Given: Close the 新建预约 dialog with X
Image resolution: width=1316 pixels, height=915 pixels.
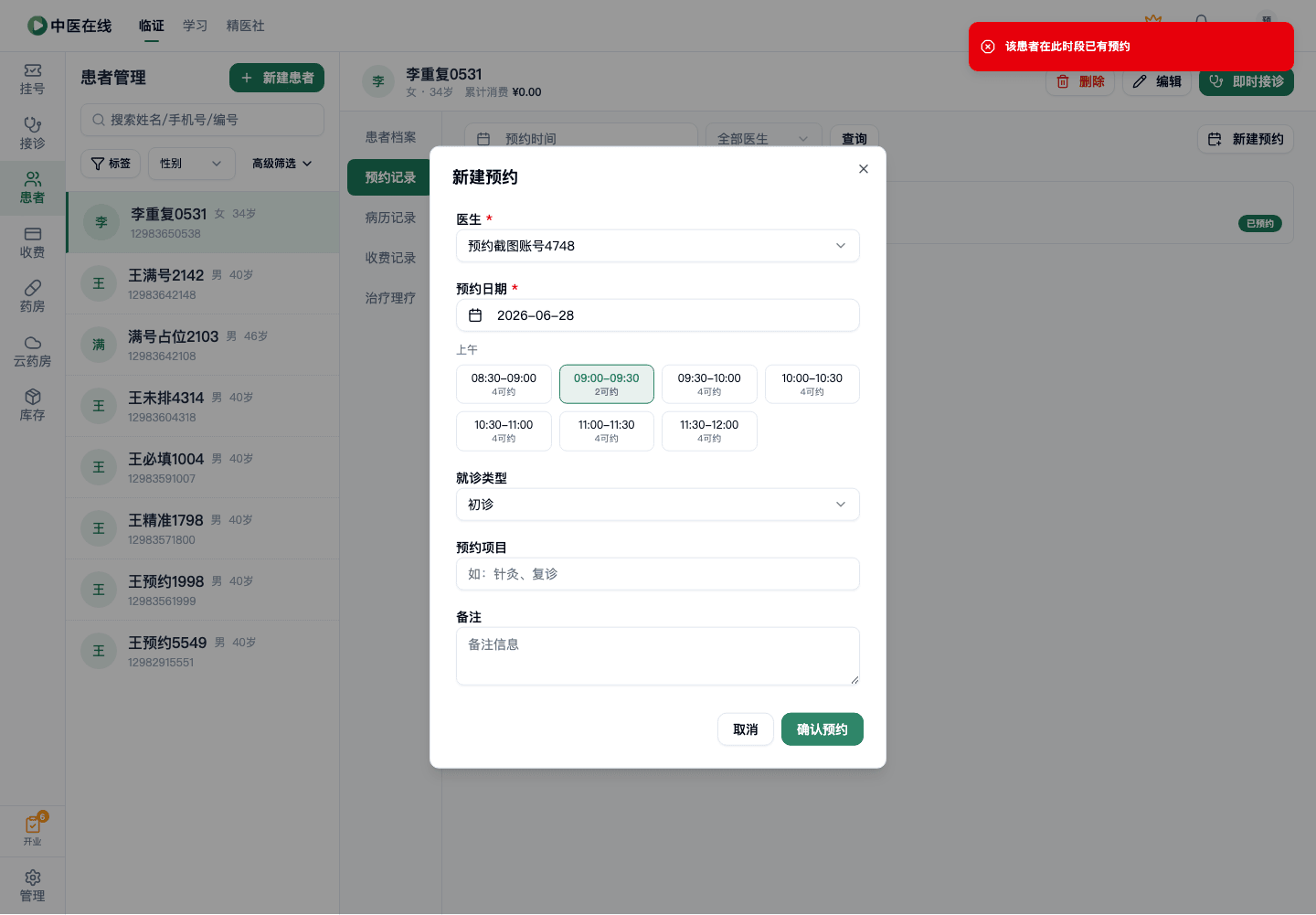Looking at the screenshot, I should pos(864,169).
